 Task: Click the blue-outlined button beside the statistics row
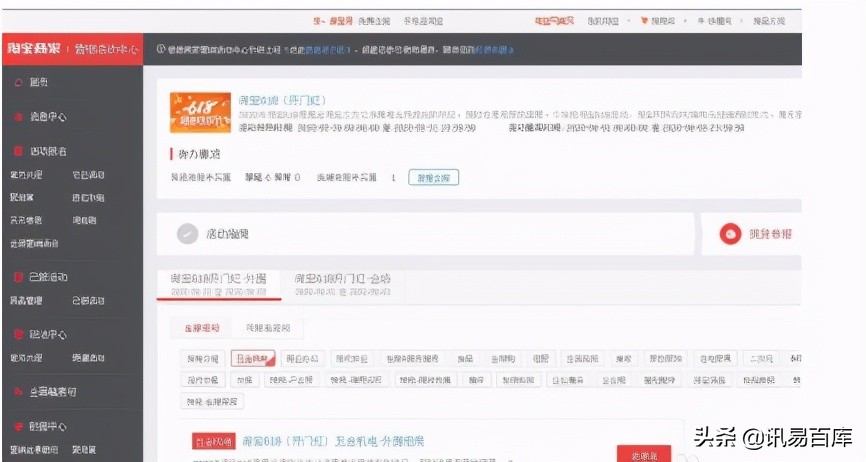tap(434, 178)
